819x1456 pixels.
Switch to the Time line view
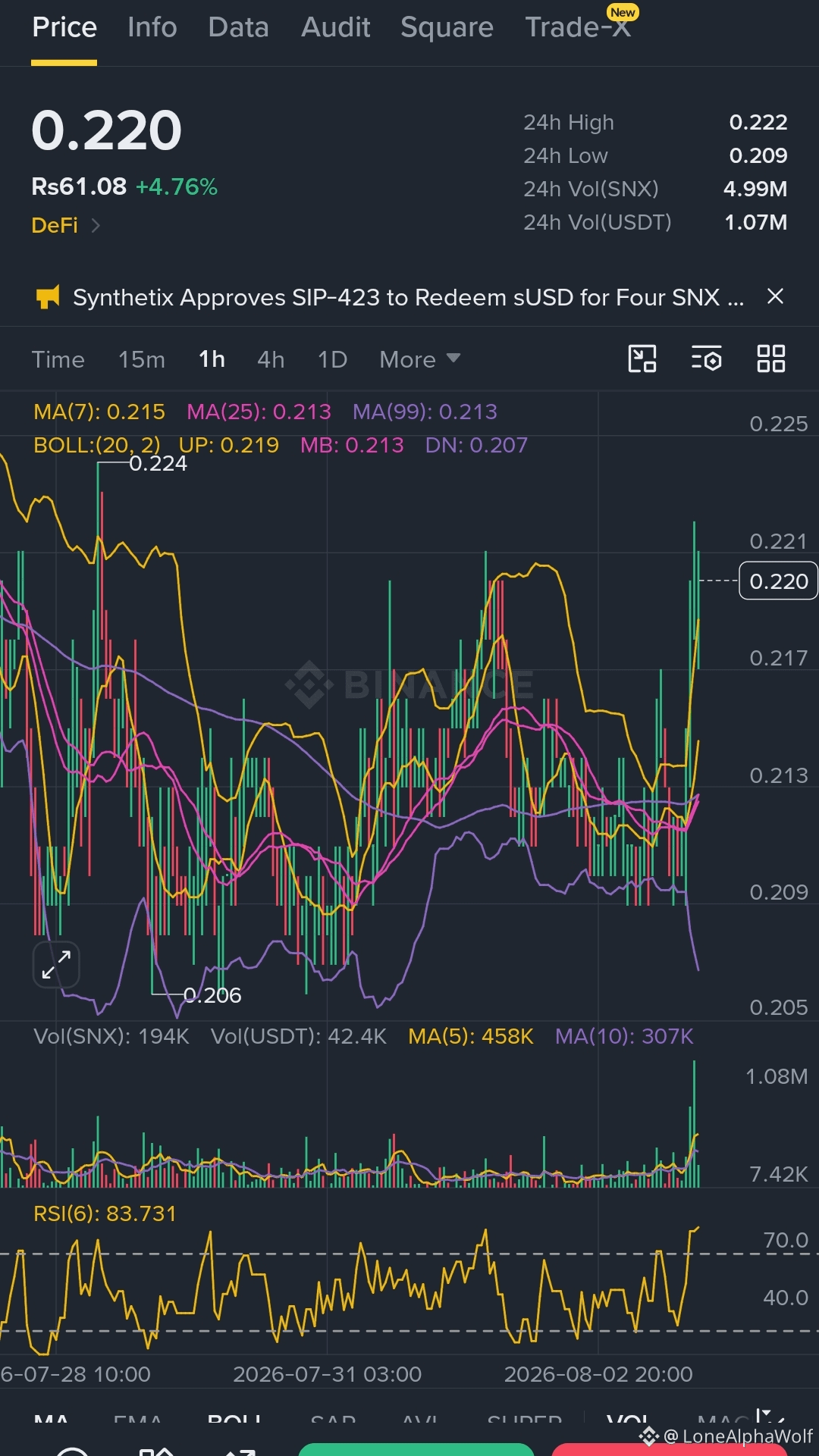click(58, 359)
